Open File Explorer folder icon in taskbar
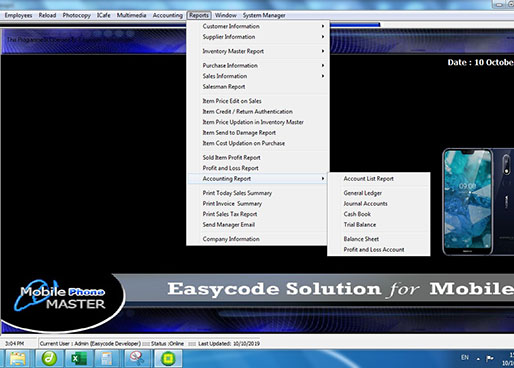This screenshot has height=368, width=514. 18,359
